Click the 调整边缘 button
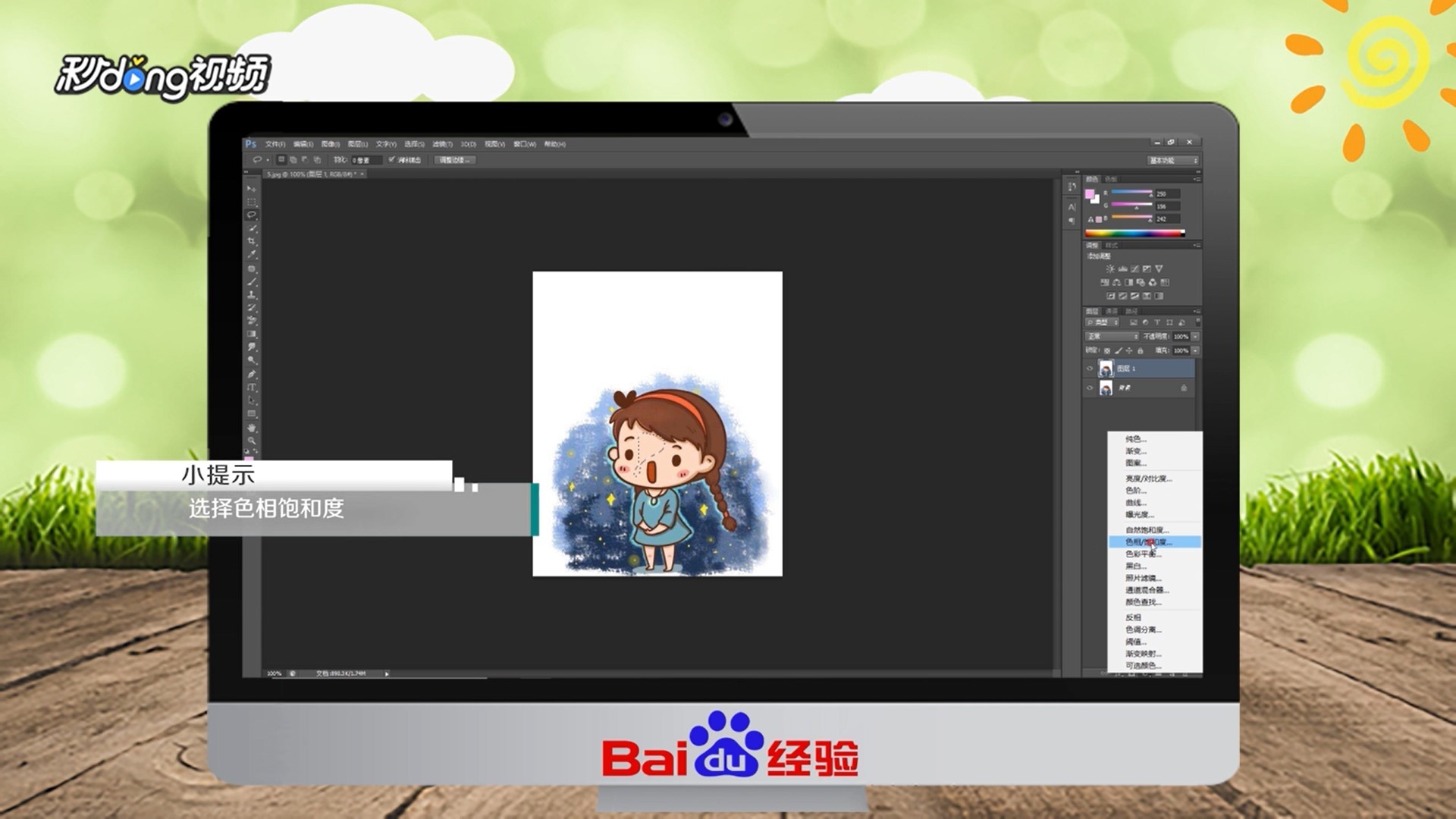The height and width of the screenshot is (819, 1456). (x=455, y=160)
